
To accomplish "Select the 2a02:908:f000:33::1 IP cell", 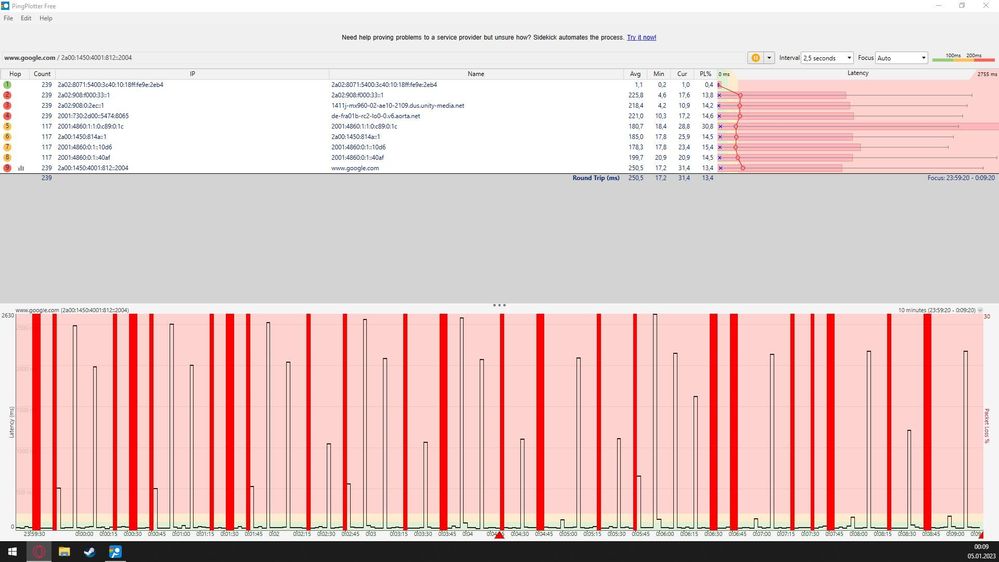I will (83, 95).
